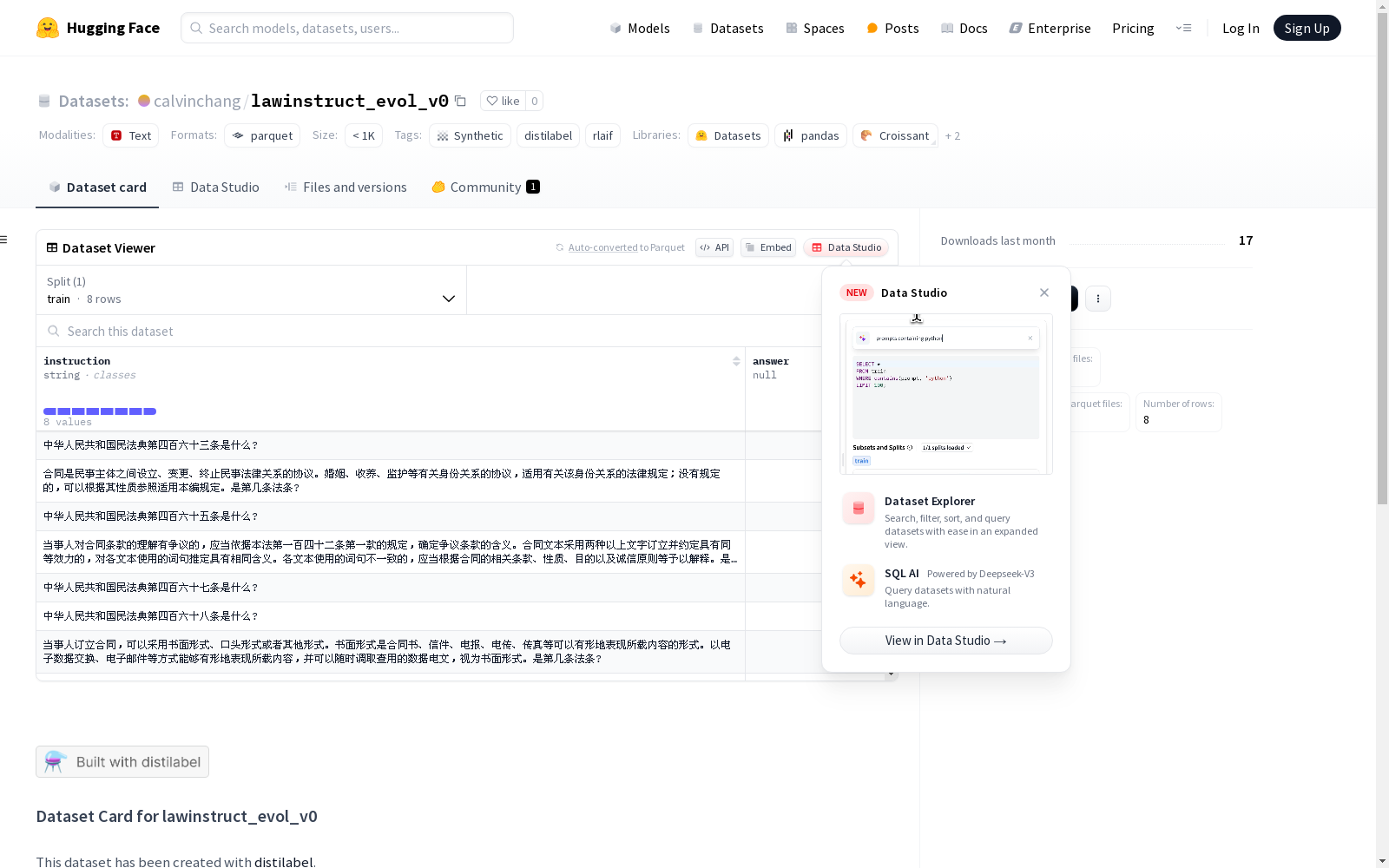The height and width of the screenshot is (868, 1389).
Task: Click View in Data Studio button
Action: click(946, 641)
